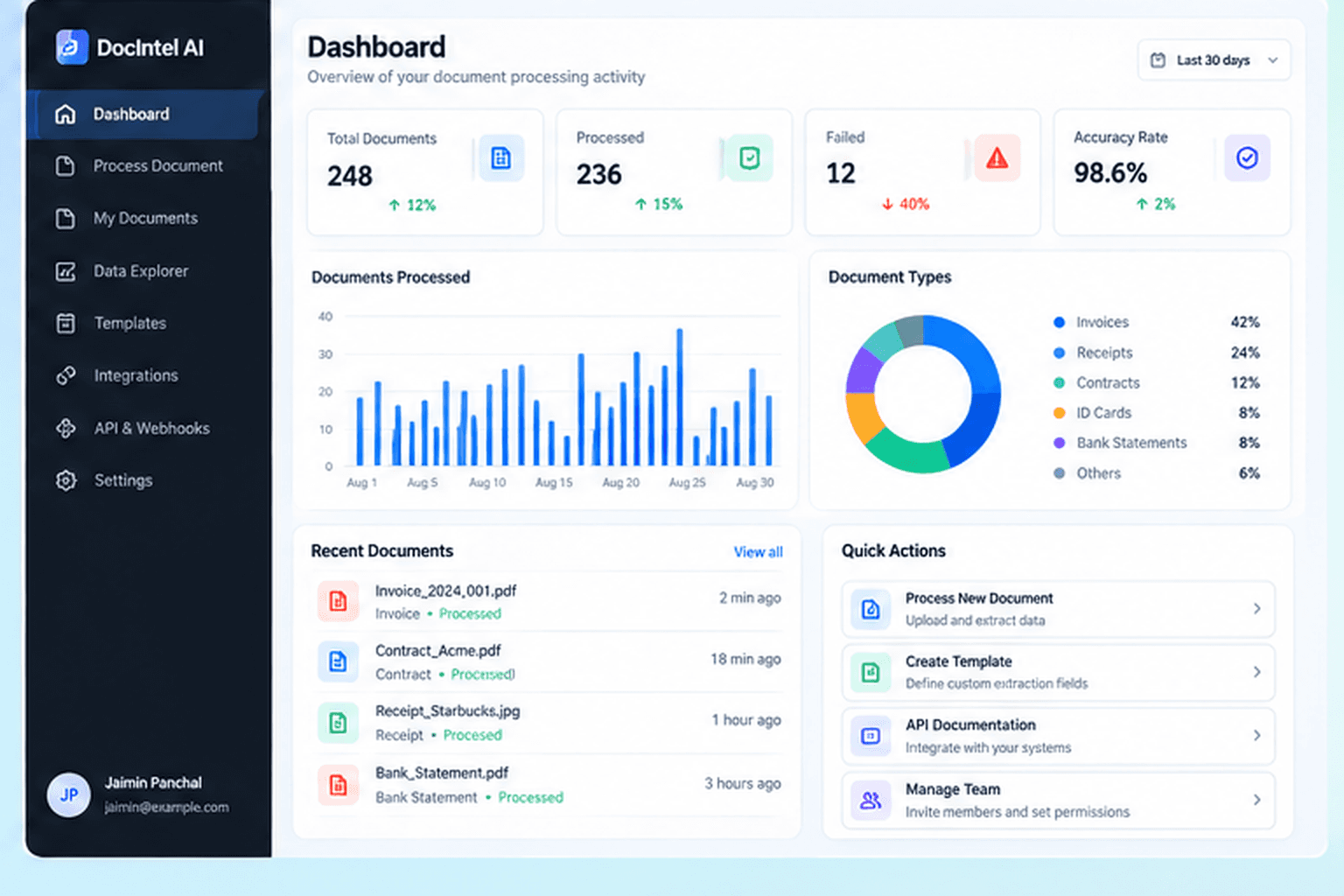Click the Document Types donut chart
The width and height of the screenshot is (1344, 896).
[x=923, y=394]
